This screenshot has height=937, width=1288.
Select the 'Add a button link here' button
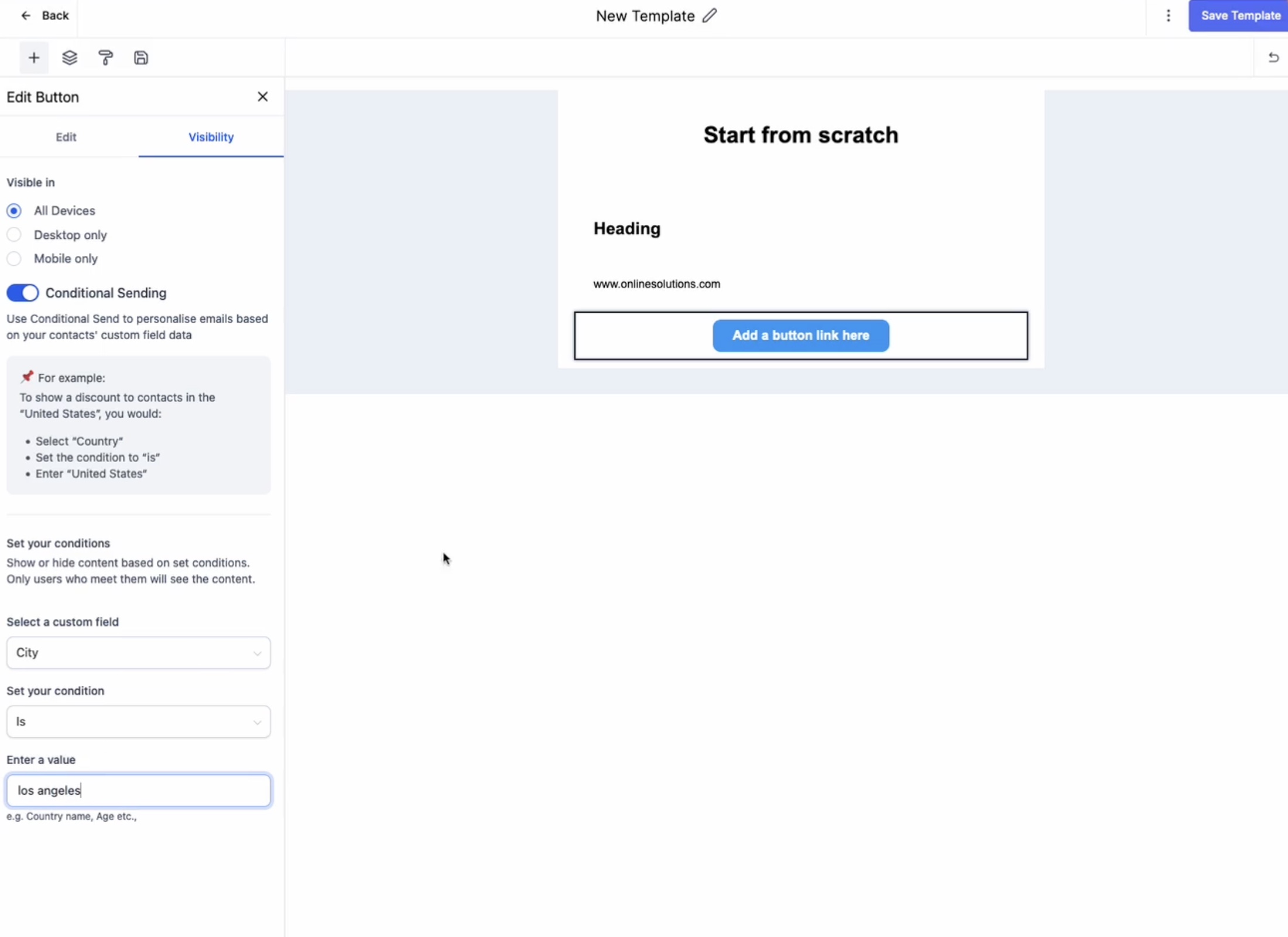[x=801, y=336]
